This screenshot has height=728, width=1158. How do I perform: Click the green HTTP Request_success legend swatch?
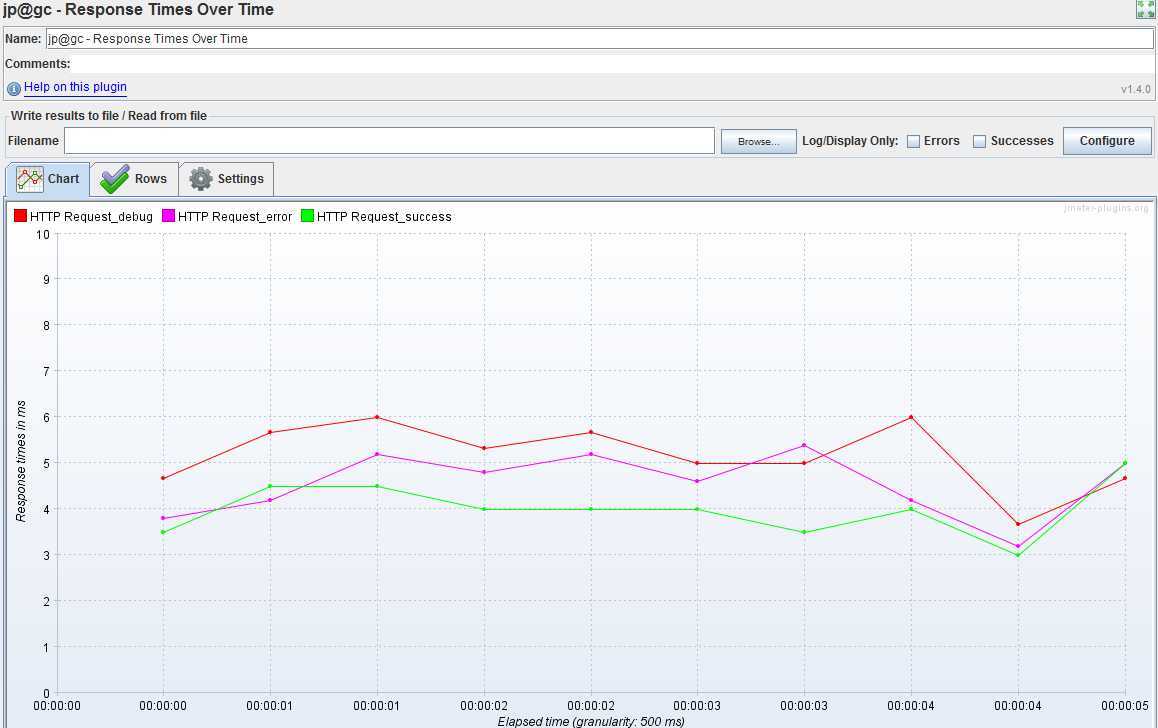(x=307, y=216)
